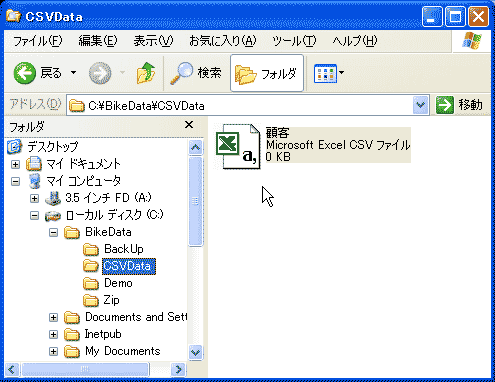Select the Zip folder in tree
This screenshot has height=382, width=495.
(112, 300)
